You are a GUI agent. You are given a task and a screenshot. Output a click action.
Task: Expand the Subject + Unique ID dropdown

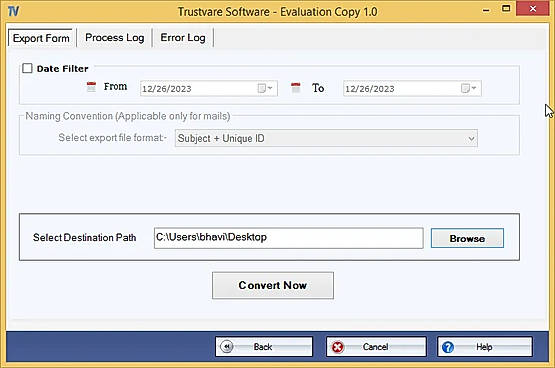click(471, 138)
